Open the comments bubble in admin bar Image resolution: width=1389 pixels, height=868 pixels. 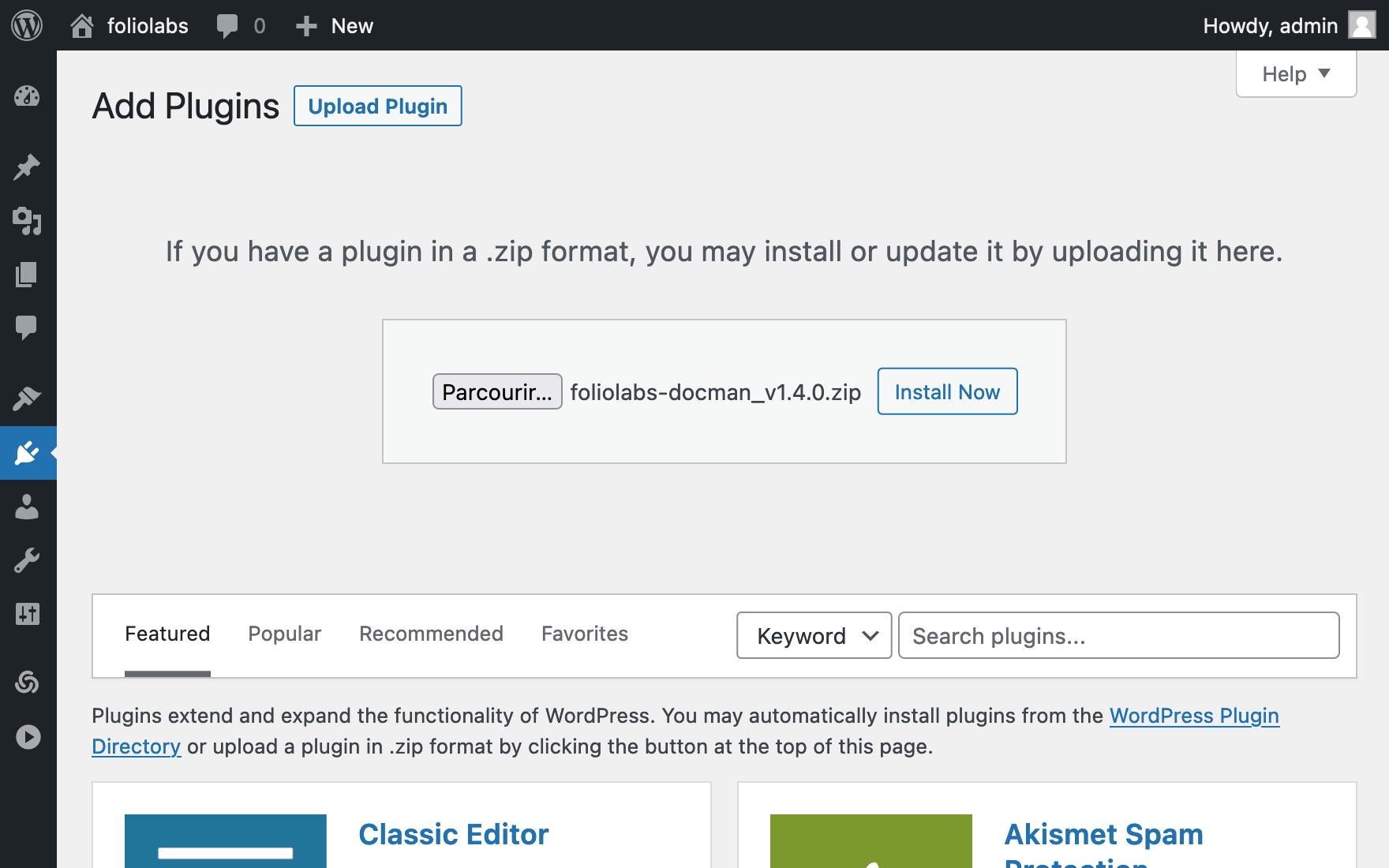[227, 26]
